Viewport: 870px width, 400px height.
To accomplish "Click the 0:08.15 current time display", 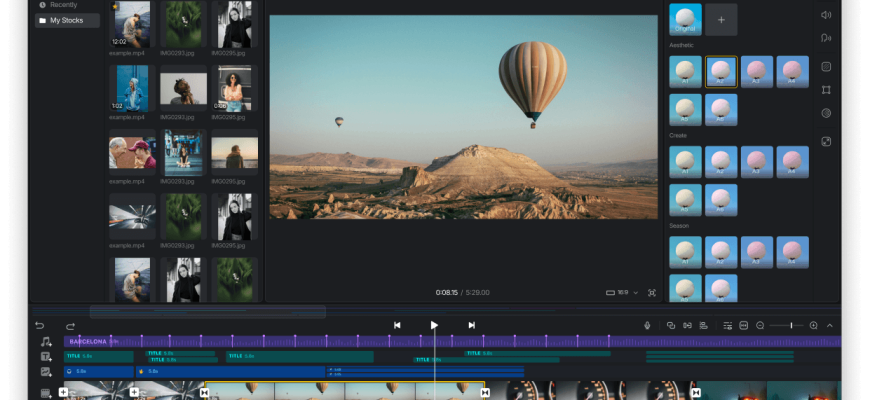I will [447, 293].
